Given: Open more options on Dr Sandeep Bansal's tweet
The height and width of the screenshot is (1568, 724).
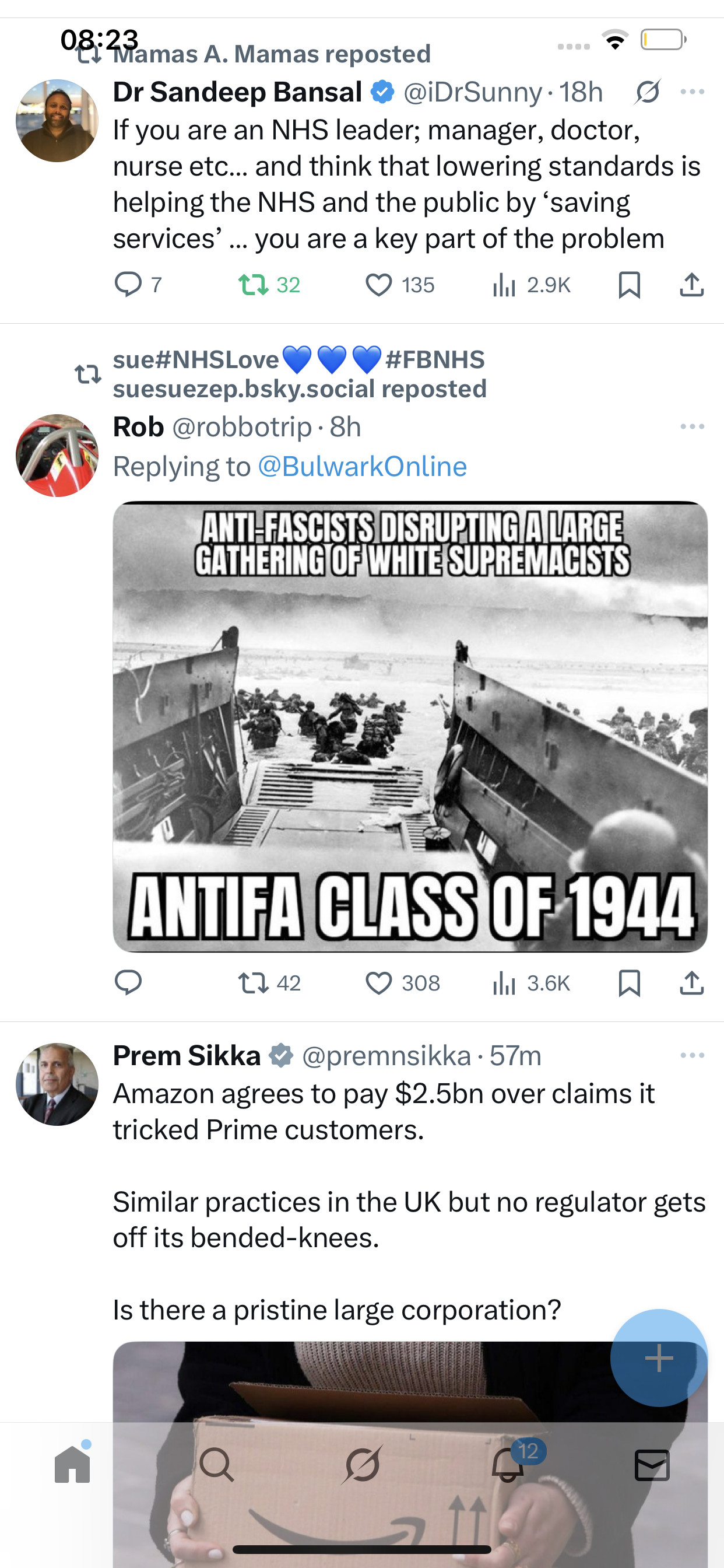Looking at the screenshot, I should pyautogui.click(x=693, y=93).
